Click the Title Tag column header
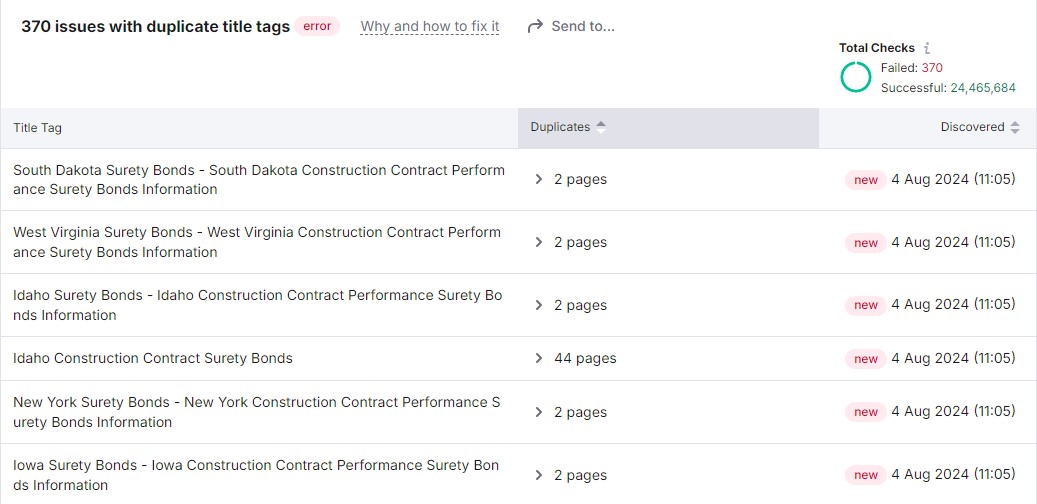 pyautogui.click(x=38, y=128)
